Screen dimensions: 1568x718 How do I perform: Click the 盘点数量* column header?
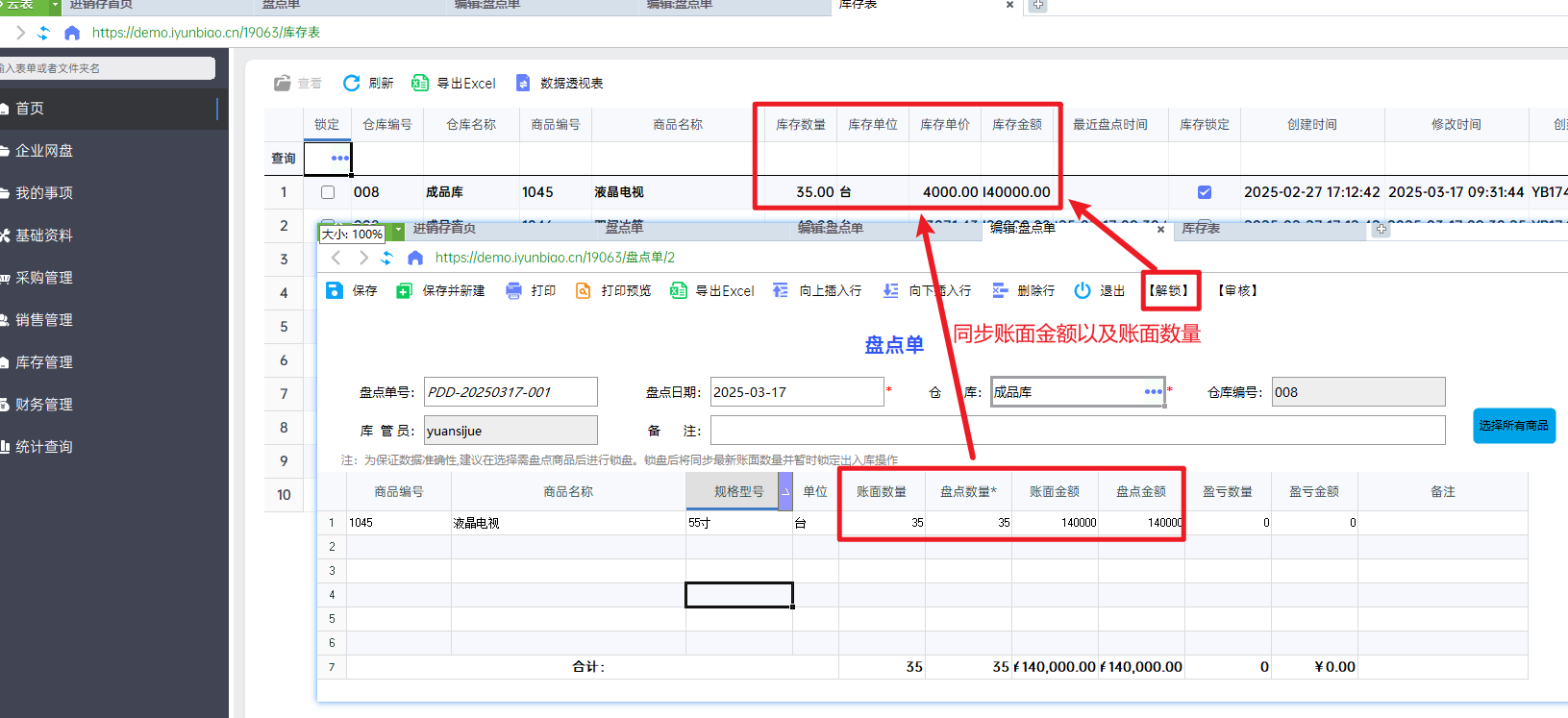pos(968,492)
